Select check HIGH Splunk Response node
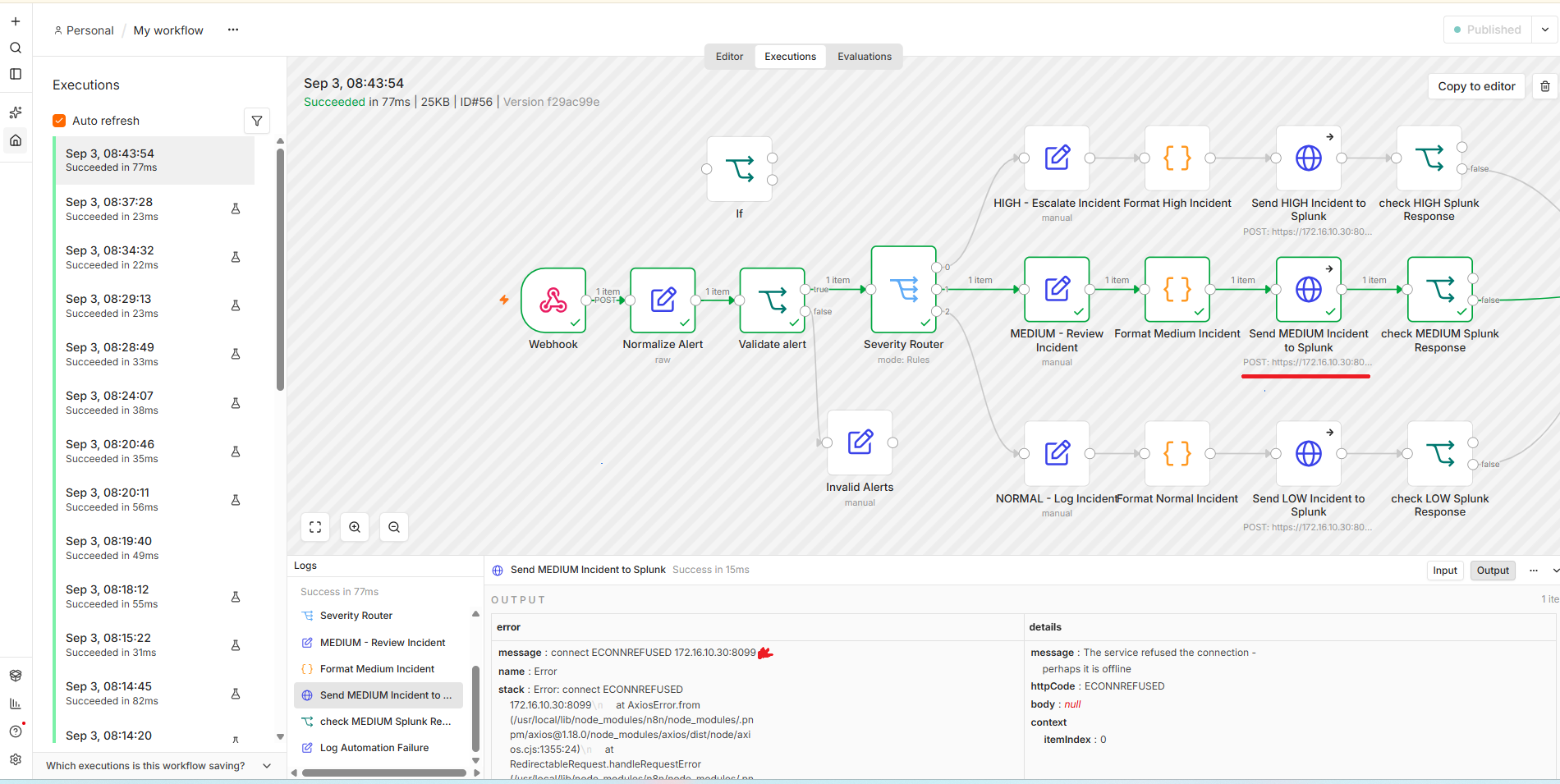Screen dimensions: 1560x784 click(x=1429, y=158)
